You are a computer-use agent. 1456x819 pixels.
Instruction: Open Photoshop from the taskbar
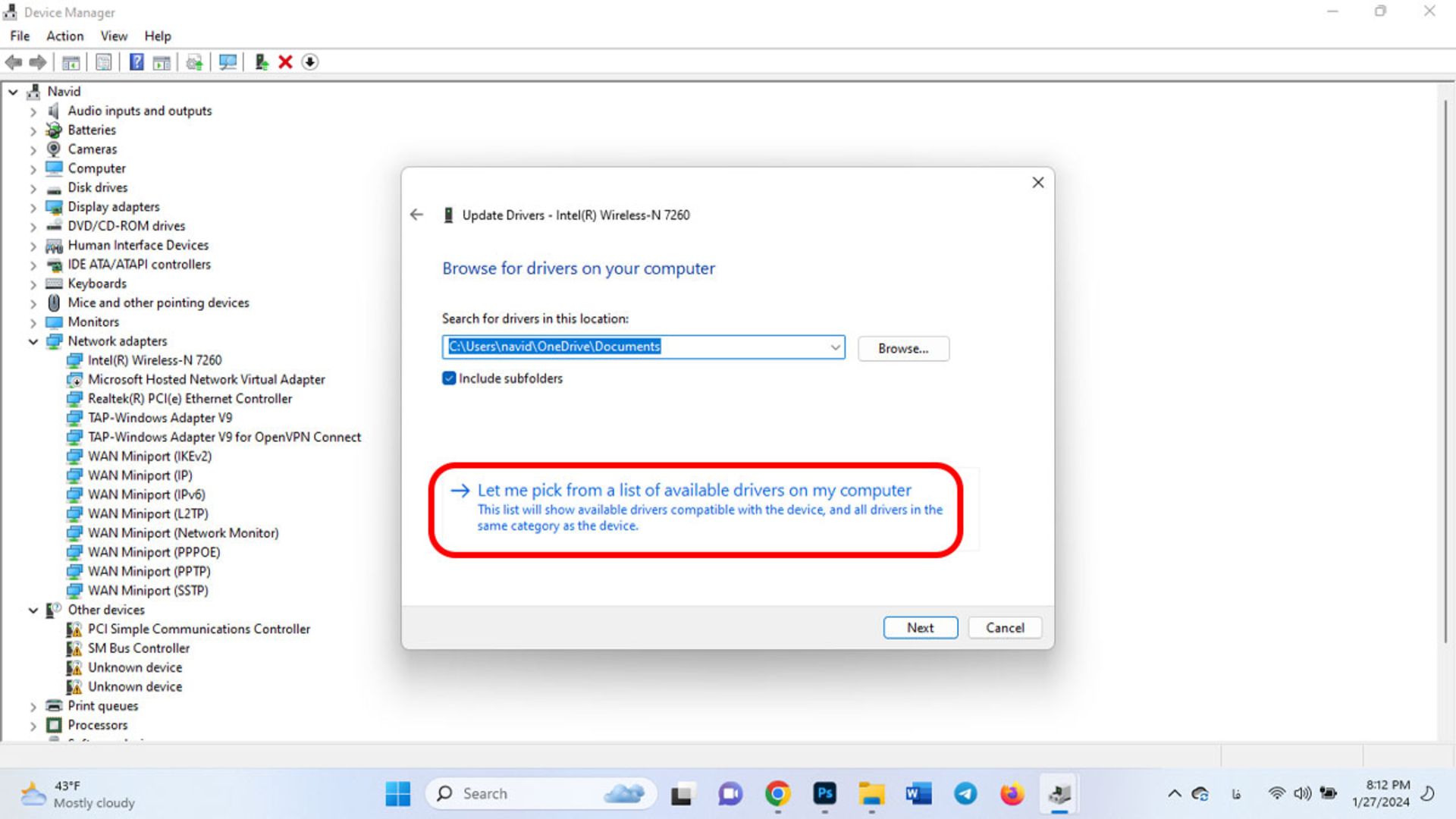coord(824,794)
